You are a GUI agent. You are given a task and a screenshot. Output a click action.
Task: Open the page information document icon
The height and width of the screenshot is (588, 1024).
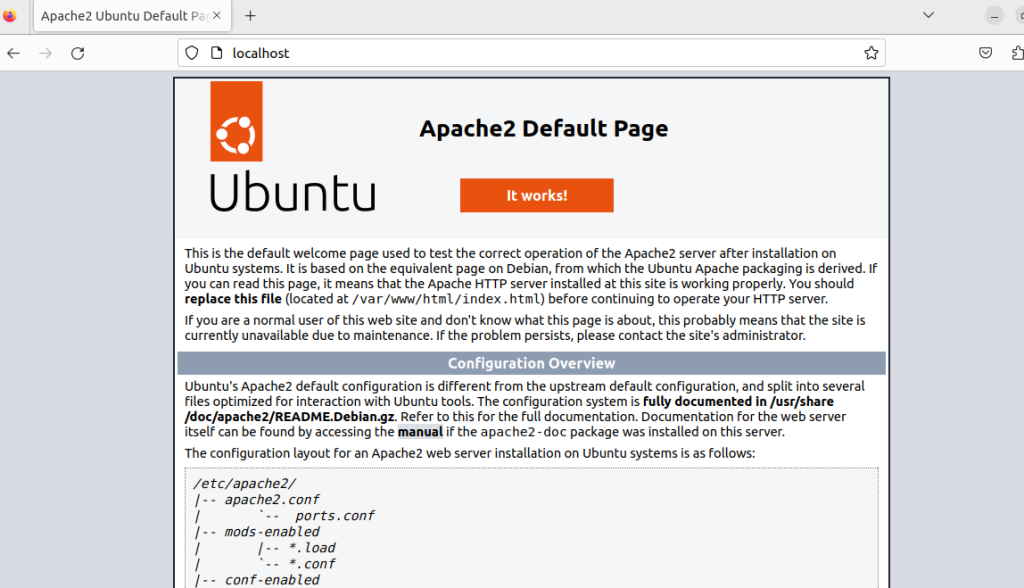(215, 52)
